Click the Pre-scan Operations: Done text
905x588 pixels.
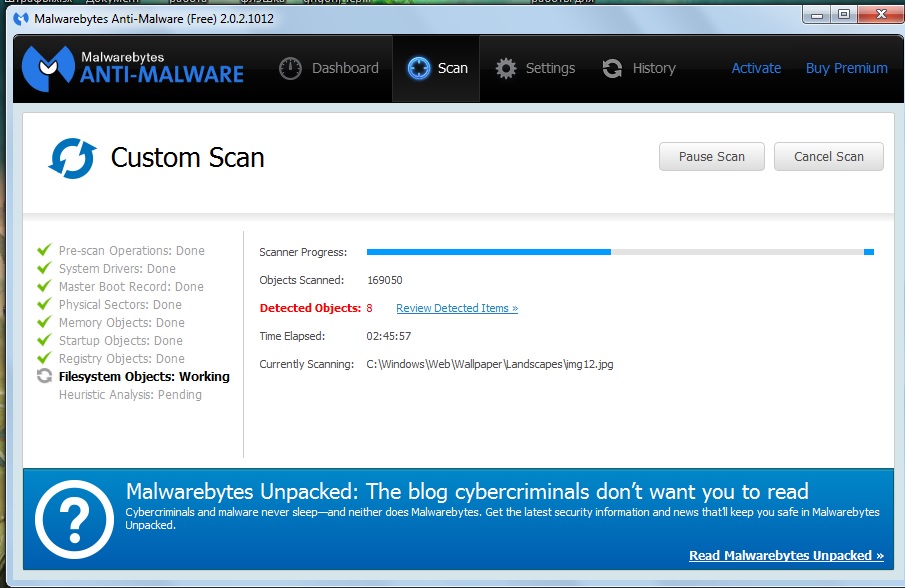click(x=132, y=250)
